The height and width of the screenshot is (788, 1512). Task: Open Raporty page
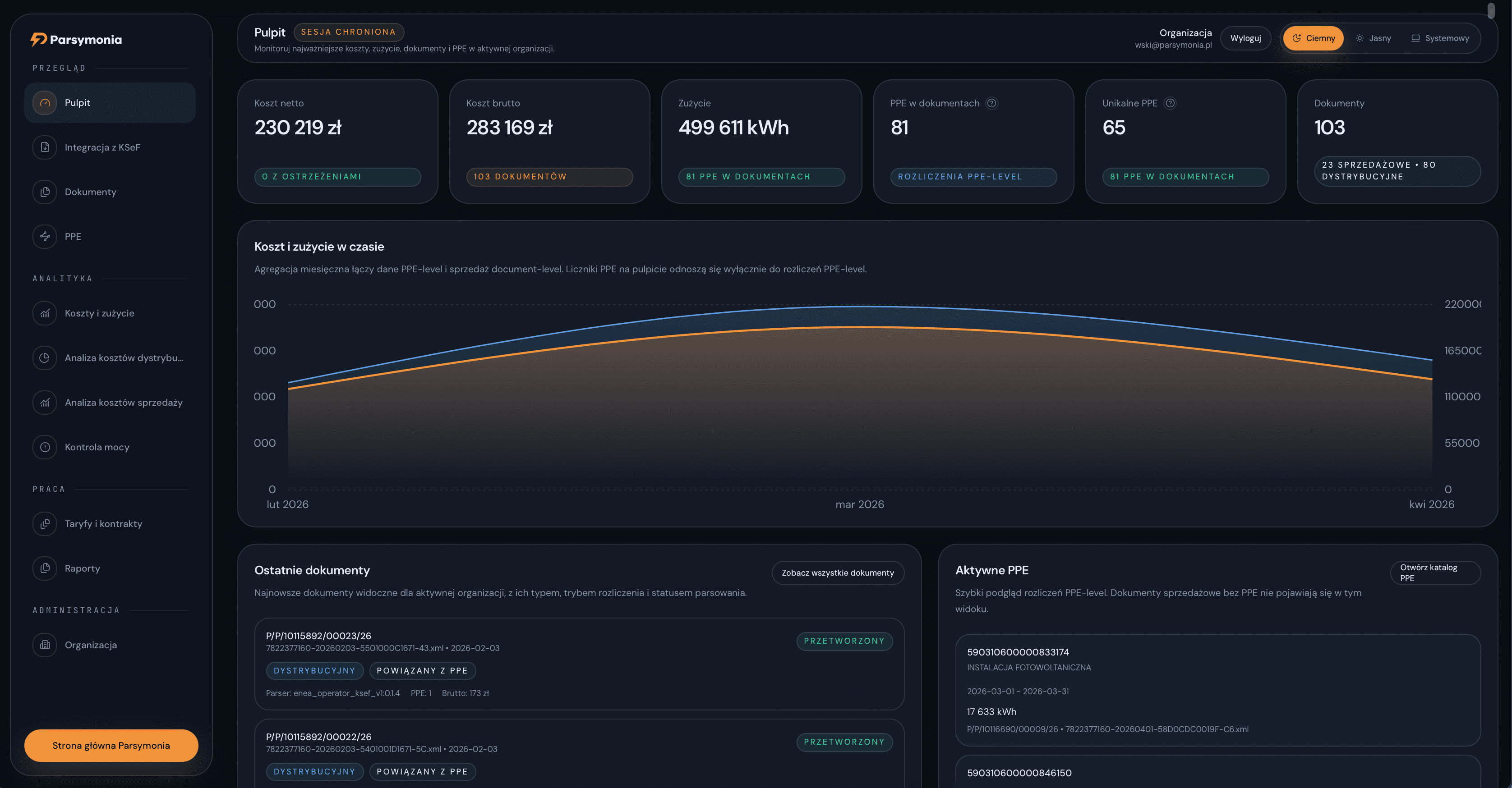(x=110, y=568)
